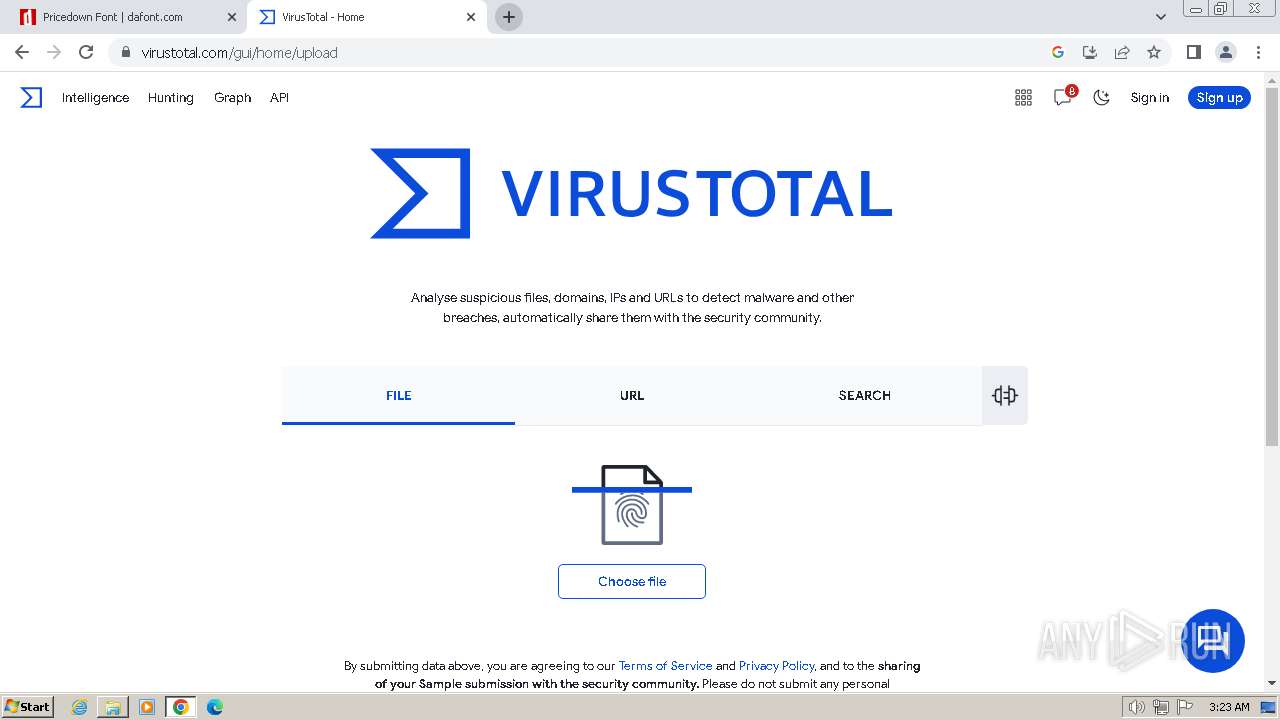Click the fingerprint file upload icon

click(x=632, y=505)
